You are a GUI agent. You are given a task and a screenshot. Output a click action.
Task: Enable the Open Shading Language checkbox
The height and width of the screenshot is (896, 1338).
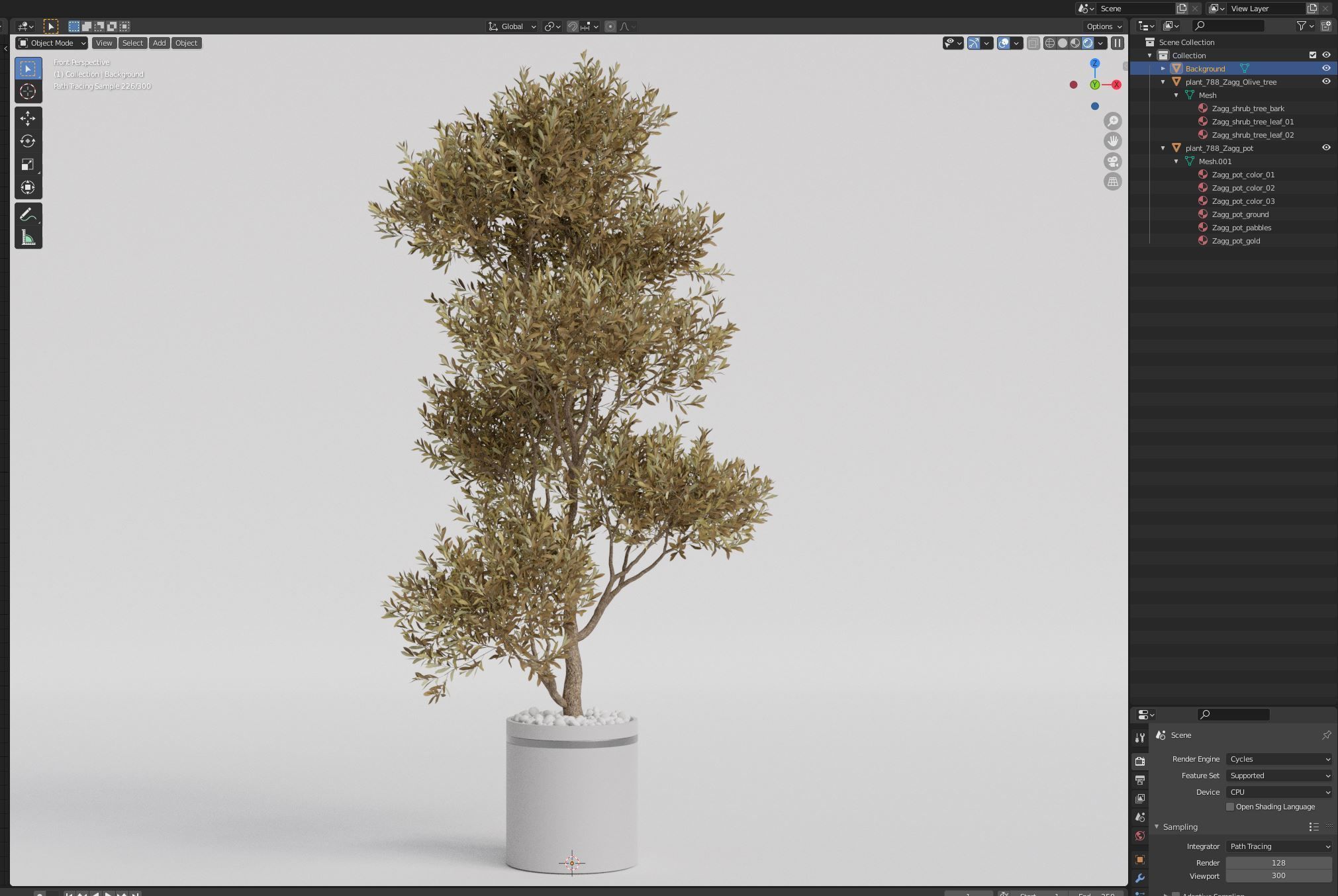1229,807
